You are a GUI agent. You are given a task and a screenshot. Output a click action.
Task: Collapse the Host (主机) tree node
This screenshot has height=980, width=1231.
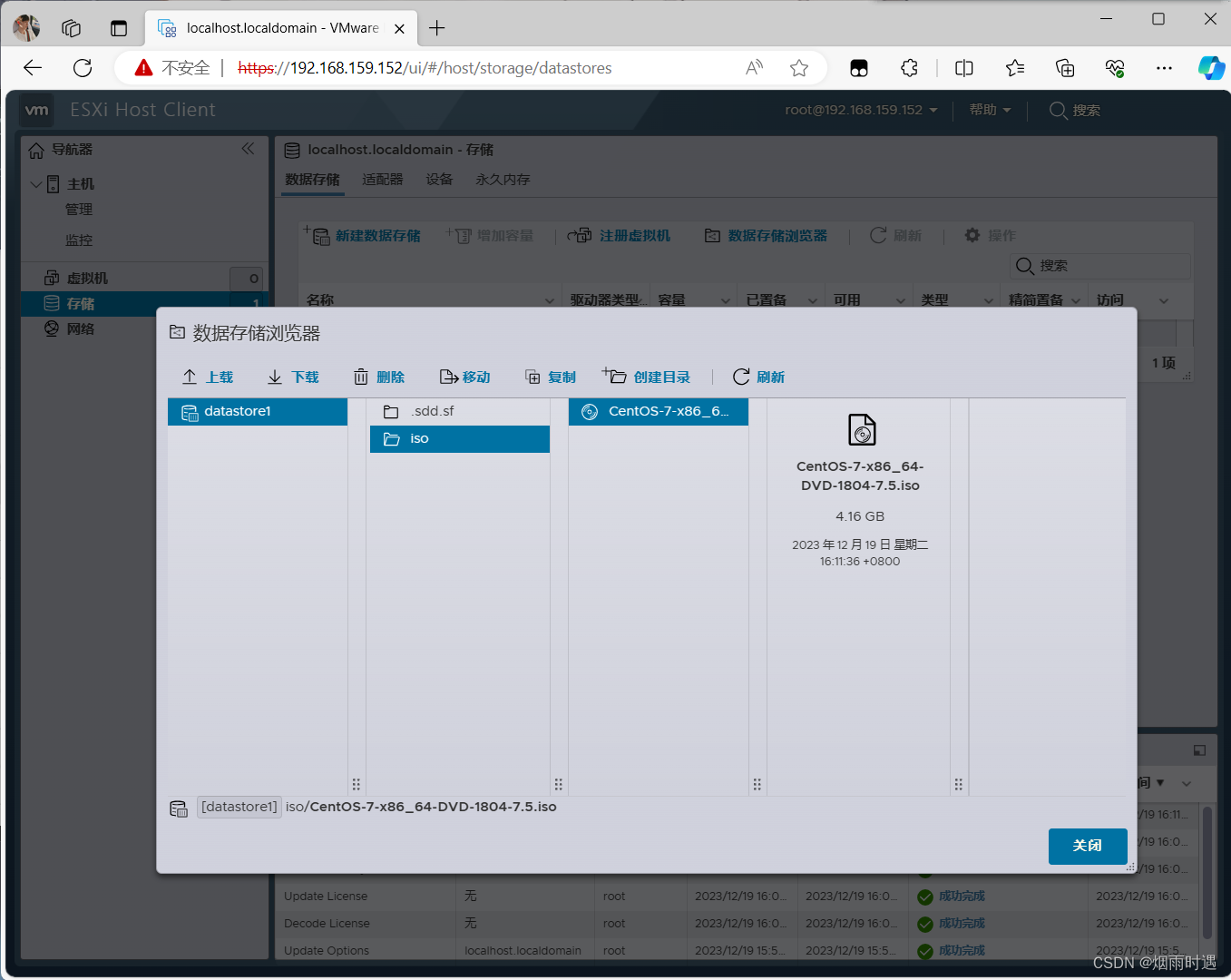(36, 184)
